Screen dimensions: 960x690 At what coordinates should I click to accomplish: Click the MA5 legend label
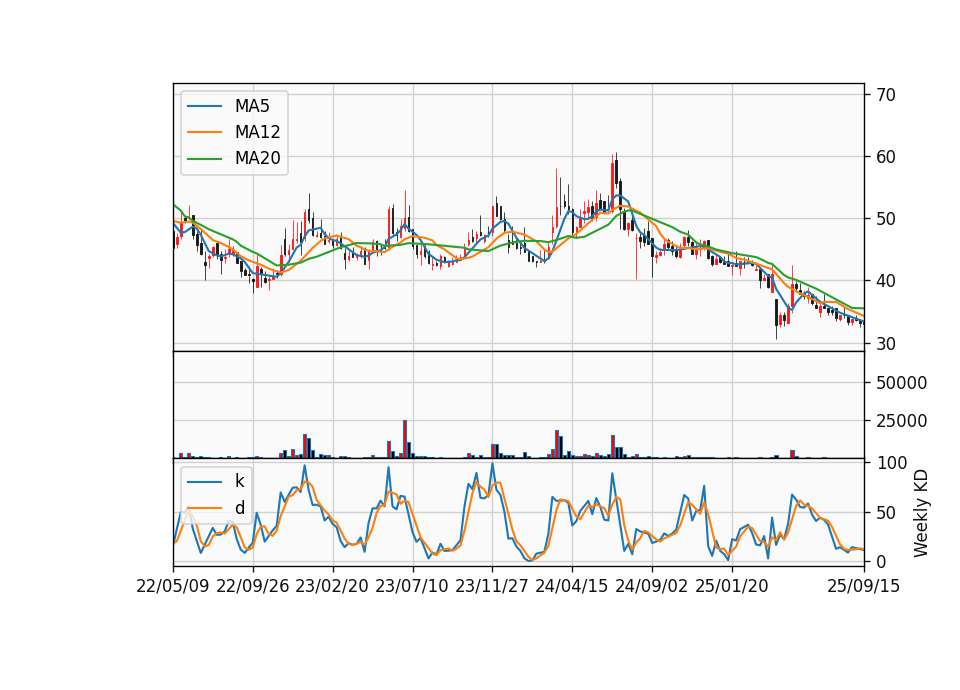(x=252, y=106)
